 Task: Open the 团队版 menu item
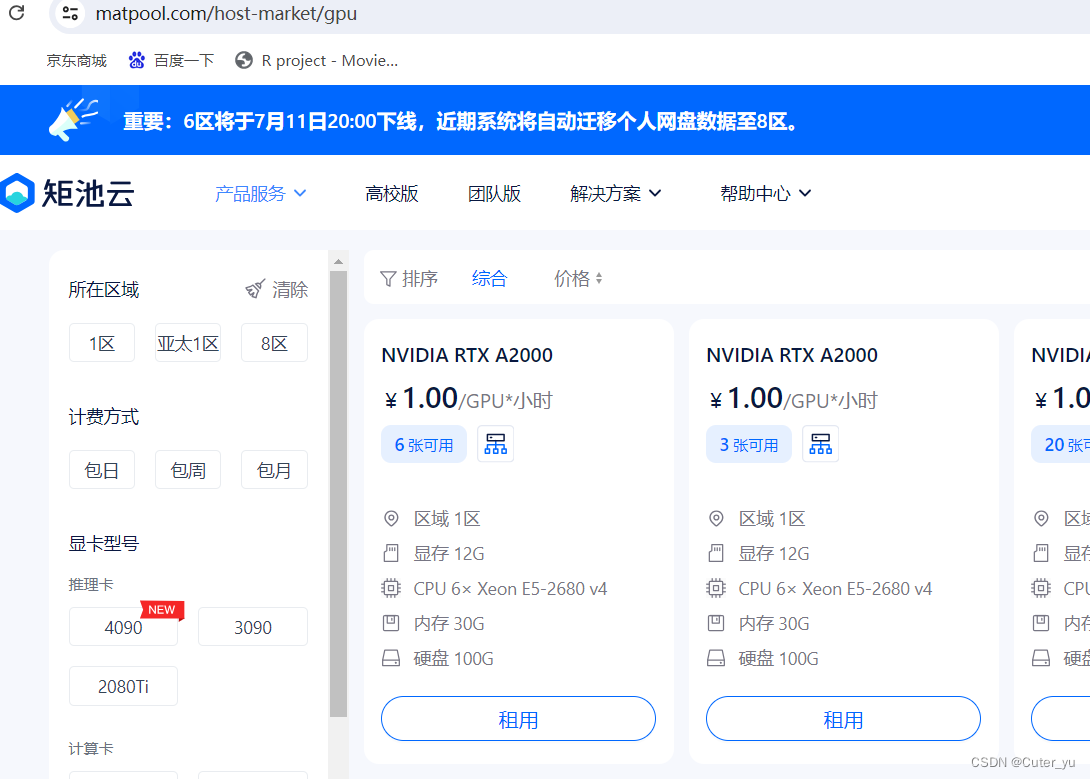click(494, 193)
